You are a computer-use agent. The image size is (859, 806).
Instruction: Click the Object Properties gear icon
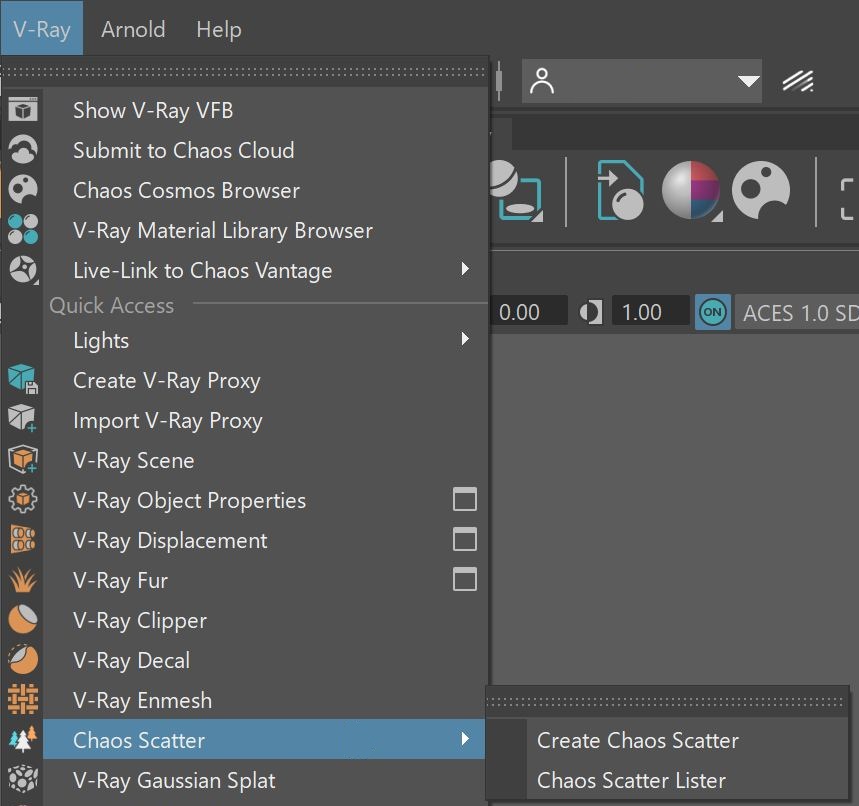(x=22, y=499)
